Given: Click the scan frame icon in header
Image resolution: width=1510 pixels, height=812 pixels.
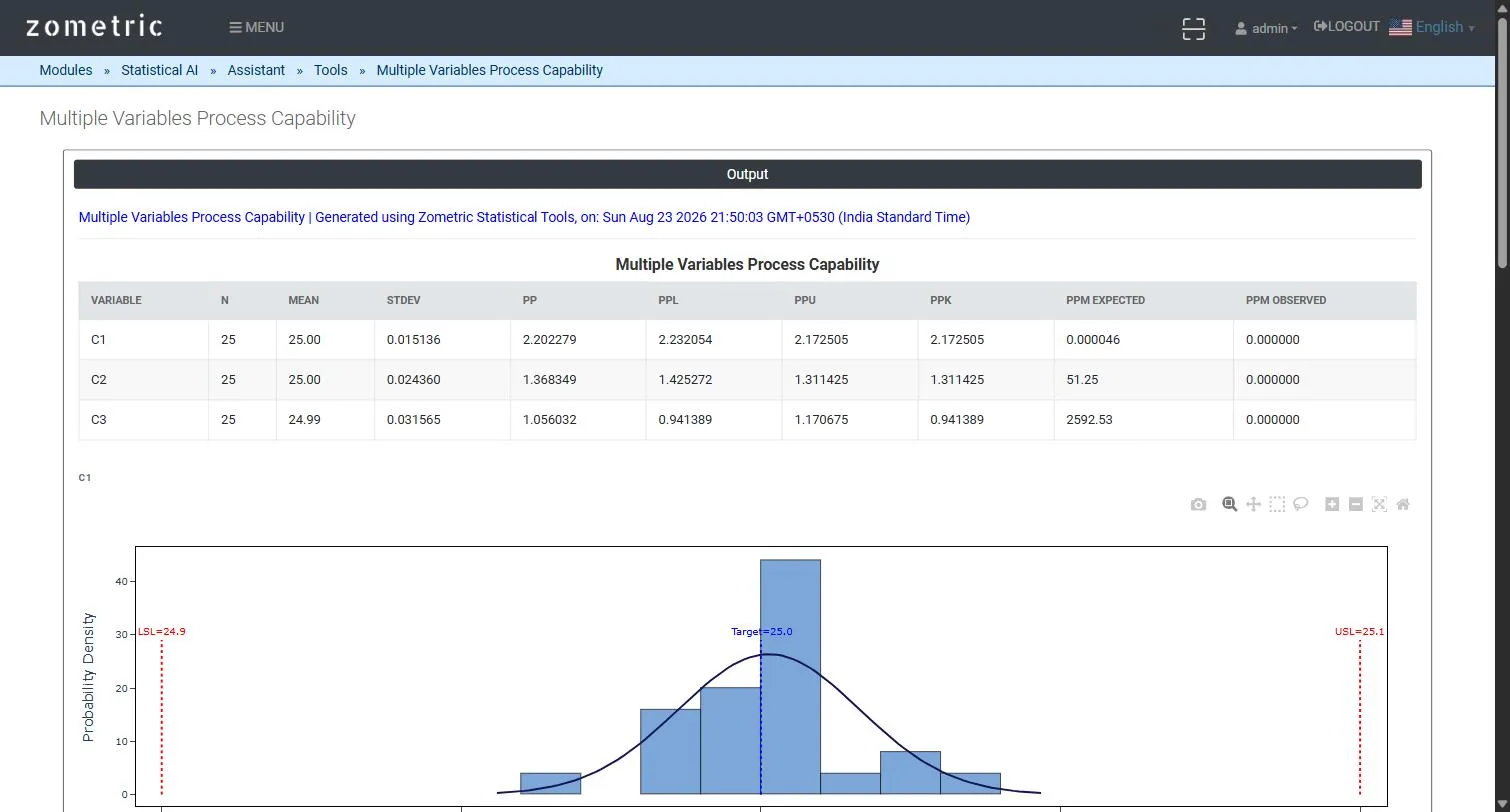Looking at the screenshot, I should pos(1193,28).
